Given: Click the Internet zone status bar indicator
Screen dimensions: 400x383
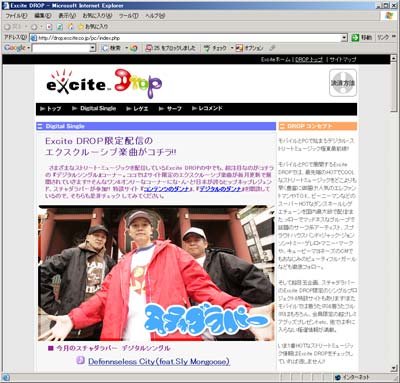Looking at the screenshot, I should click(353, 377).
